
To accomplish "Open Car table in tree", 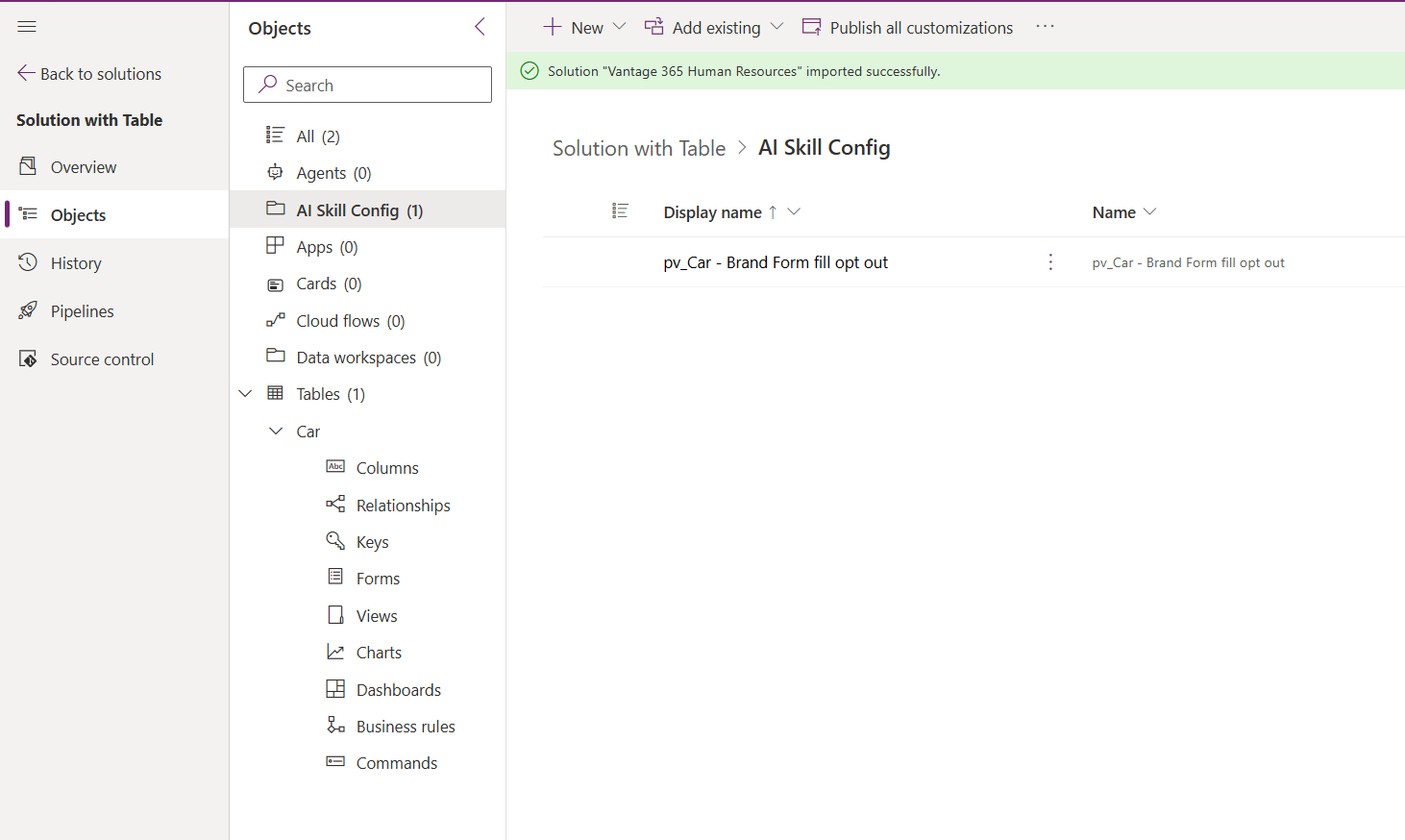I will [308, 432].
